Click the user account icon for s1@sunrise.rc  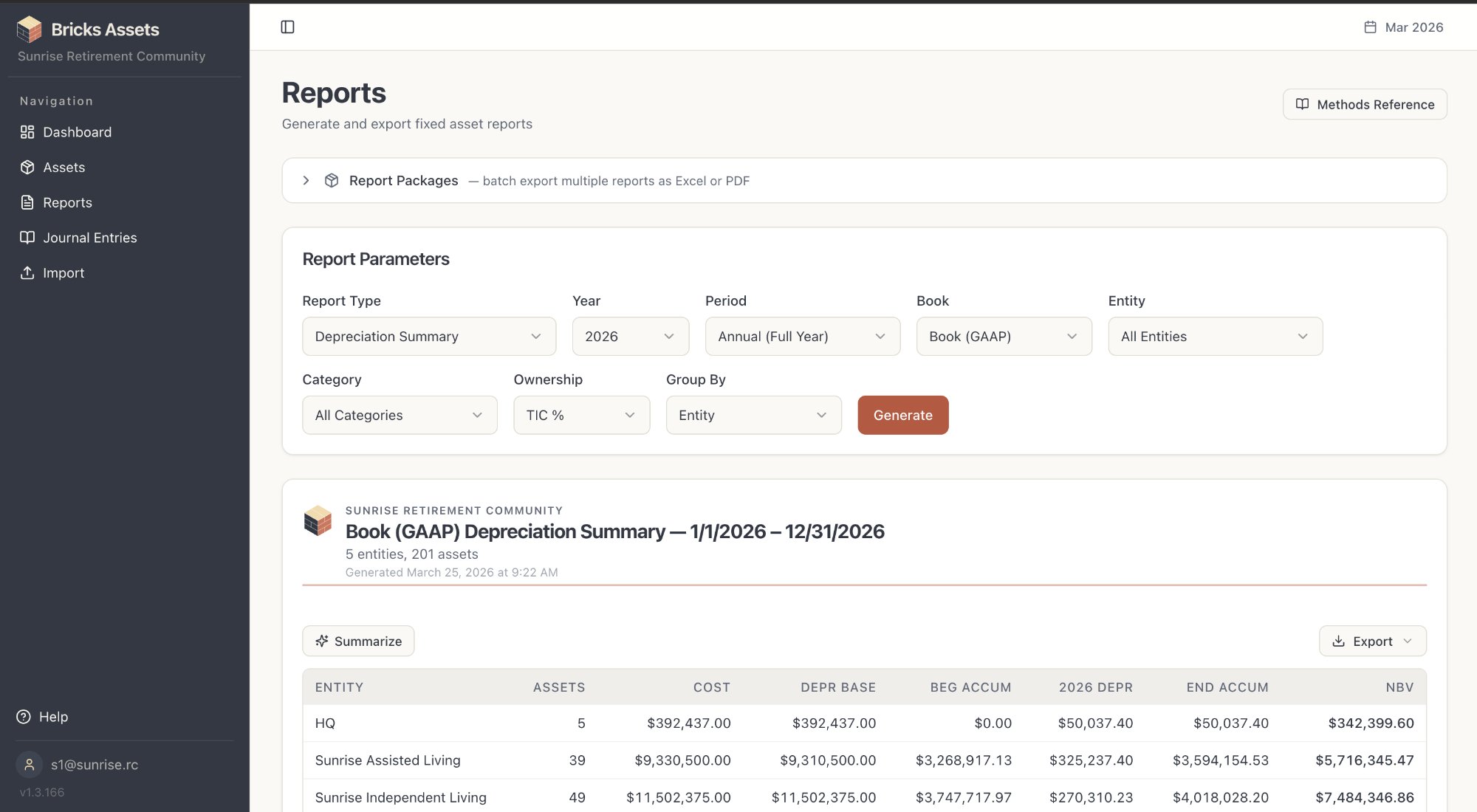click(x=30, y=765)
